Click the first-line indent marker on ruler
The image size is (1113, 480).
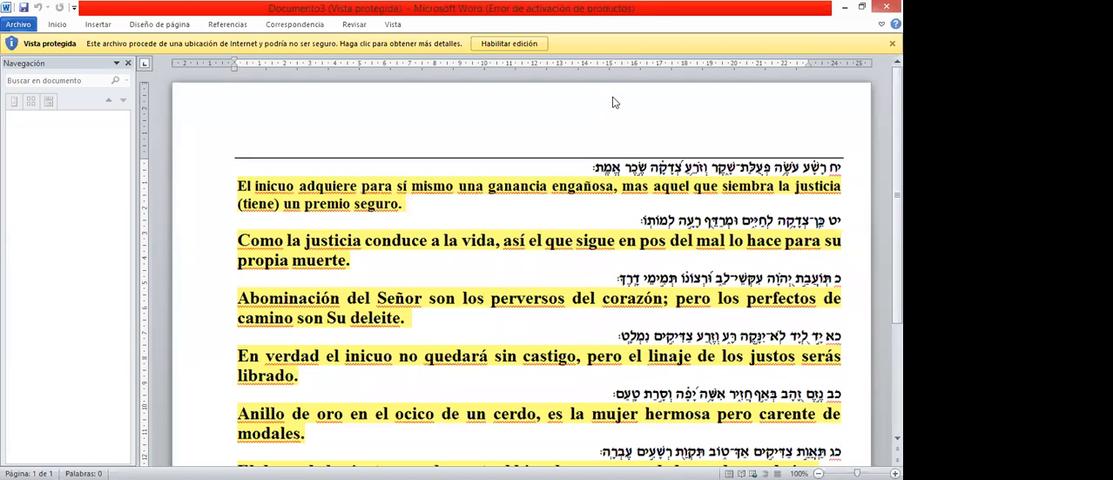(x=234, y=60)
